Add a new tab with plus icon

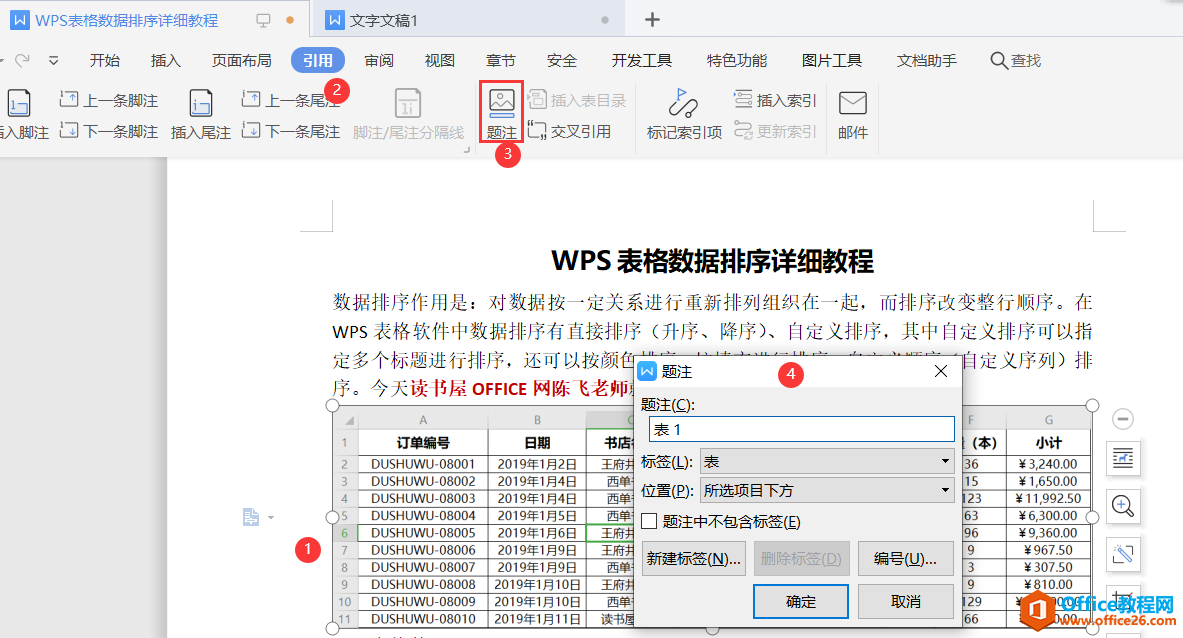tap(653, 20)
